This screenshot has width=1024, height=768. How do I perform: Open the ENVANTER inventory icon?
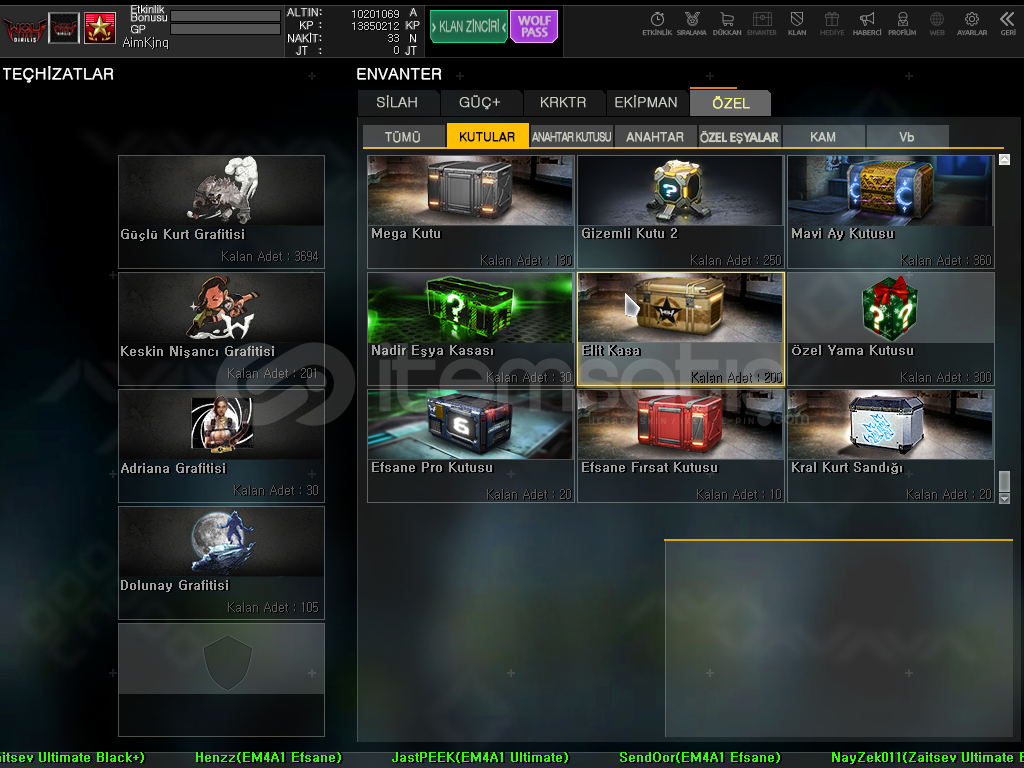point(761,24)
